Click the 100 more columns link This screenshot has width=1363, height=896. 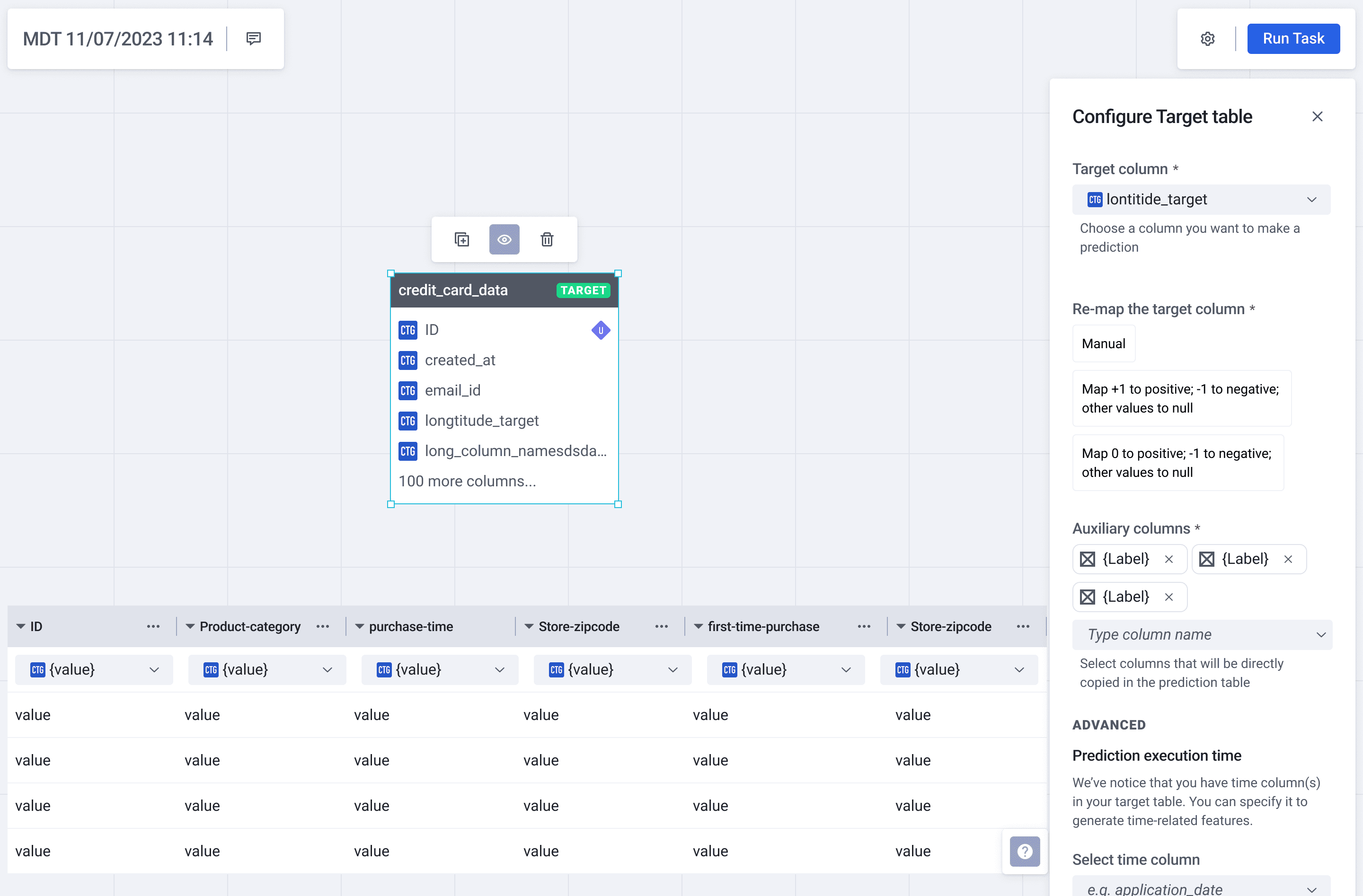tap(467, 481)
